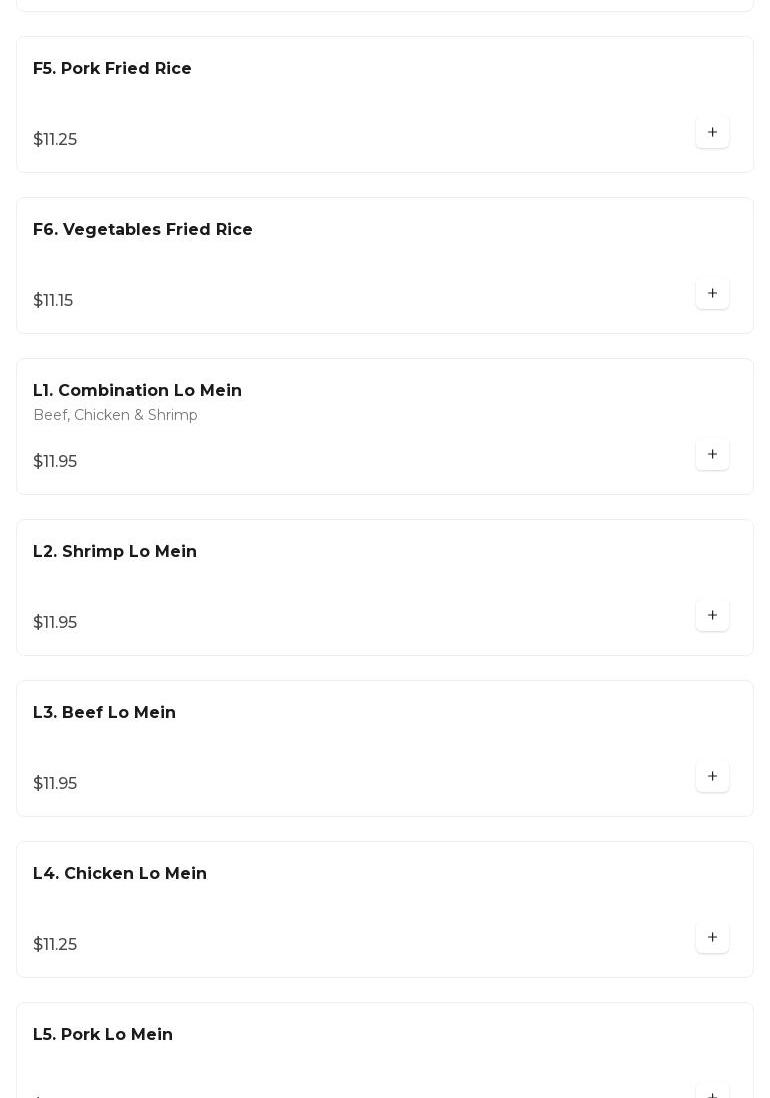Image resolution: width=770 pixels, height=1098 pixels.
Task: Click $11.95 price under Beef Lo Mein
Action: click(55, 784)
